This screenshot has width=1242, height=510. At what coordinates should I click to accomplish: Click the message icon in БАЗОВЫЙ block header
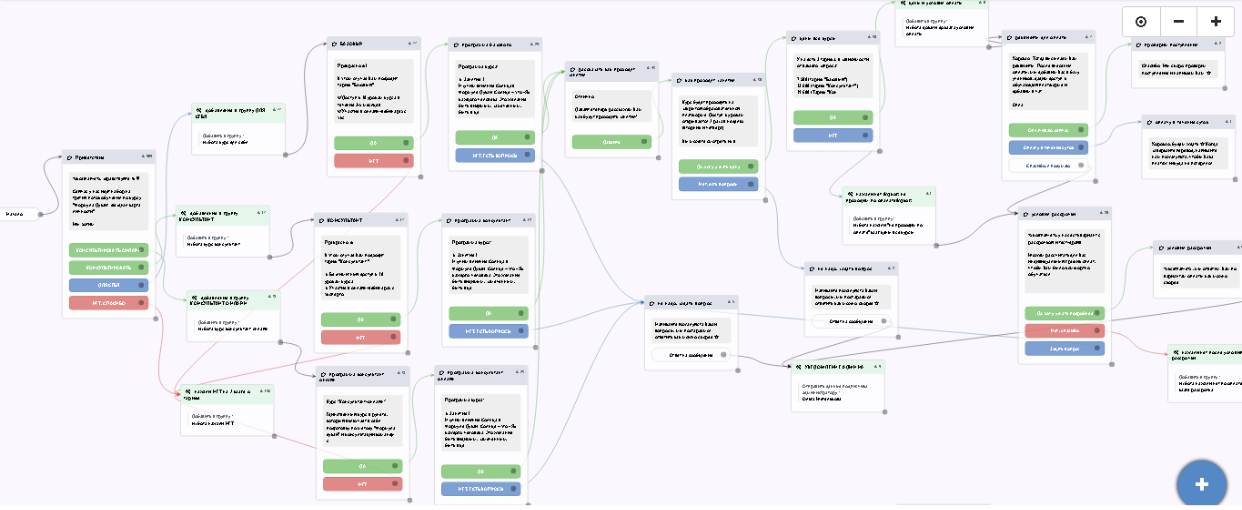(x=335, y=44)
